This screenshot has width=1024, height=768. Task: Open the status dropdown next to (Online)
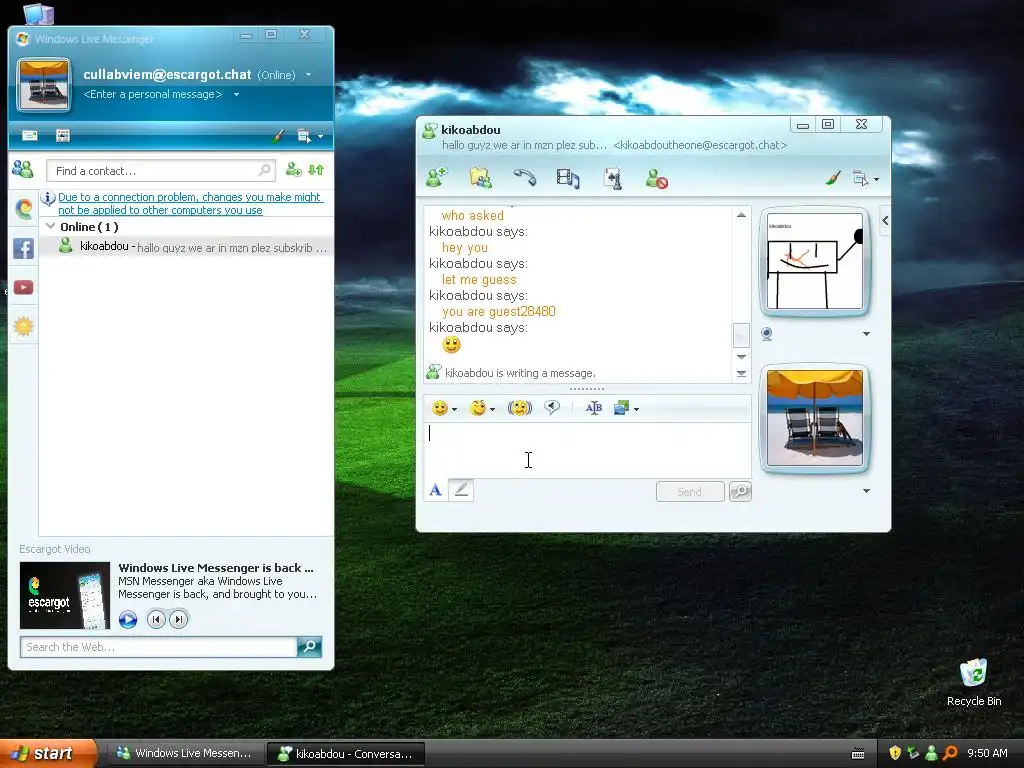(308, 74)
